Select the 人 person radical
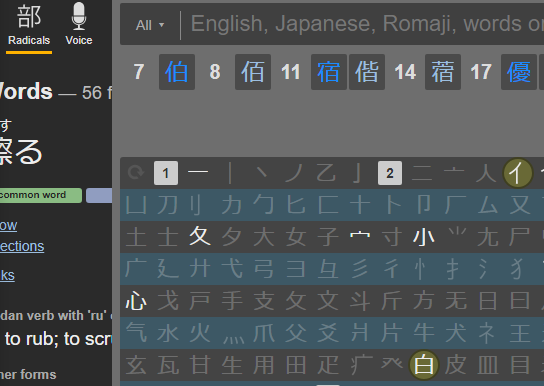This screenshot has width=544, height=386. tap(486, 172)
